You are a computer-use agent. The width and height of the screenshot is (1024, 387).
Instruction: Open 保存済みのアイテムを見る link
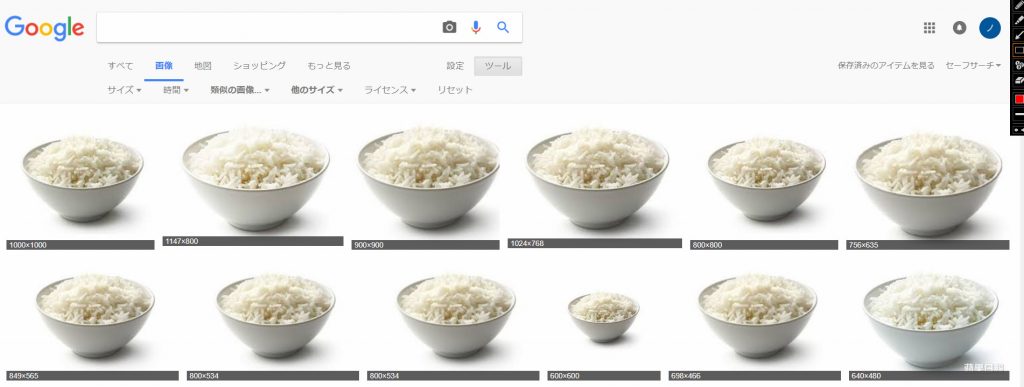click(x=886, y=65)
